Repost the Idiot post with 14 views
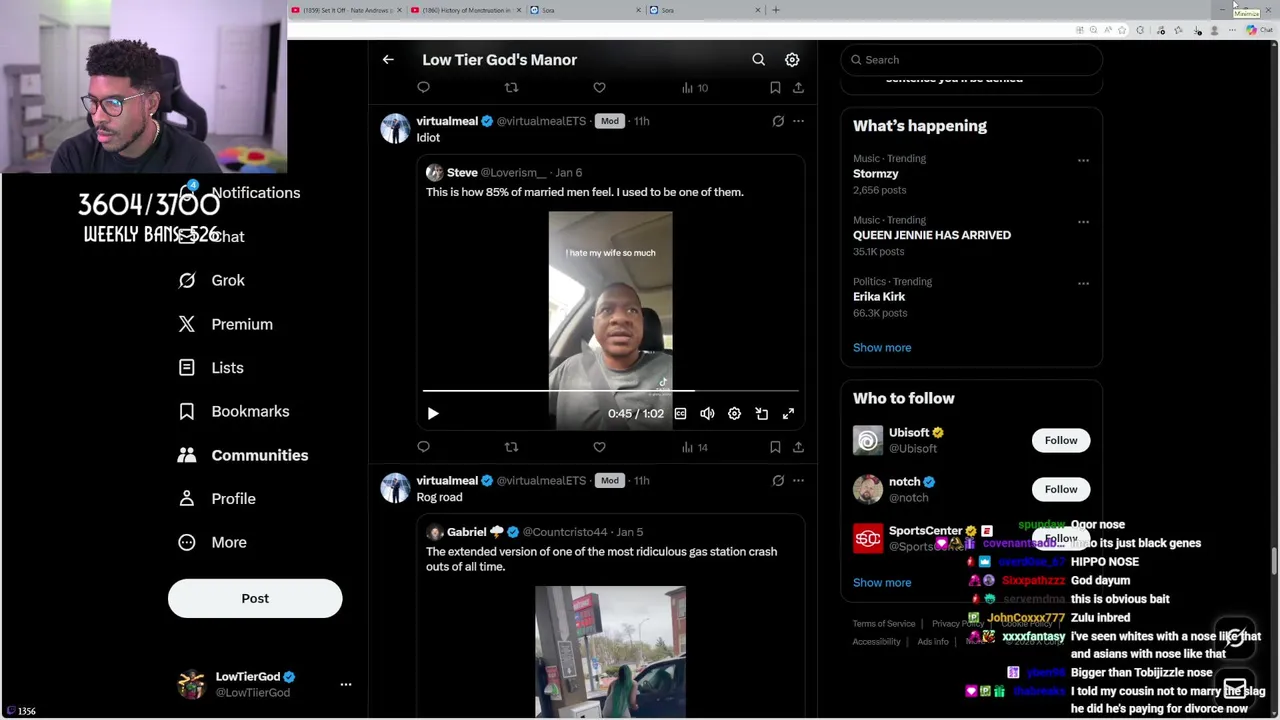 tap(511, 447)
